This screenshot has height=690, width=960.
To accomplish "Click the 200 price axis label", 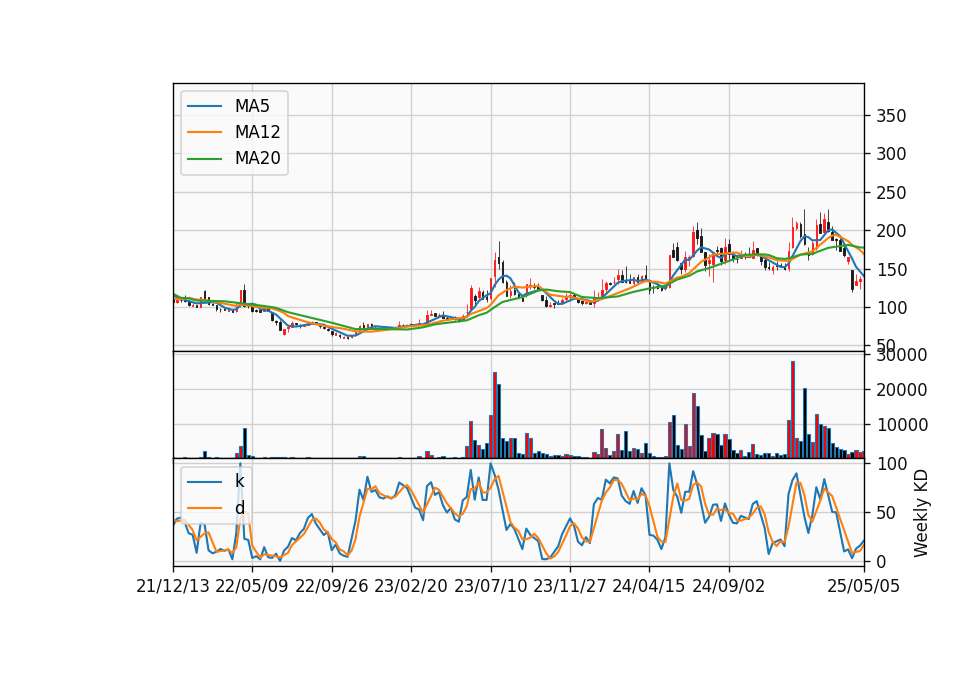I will tap(891, 231).
